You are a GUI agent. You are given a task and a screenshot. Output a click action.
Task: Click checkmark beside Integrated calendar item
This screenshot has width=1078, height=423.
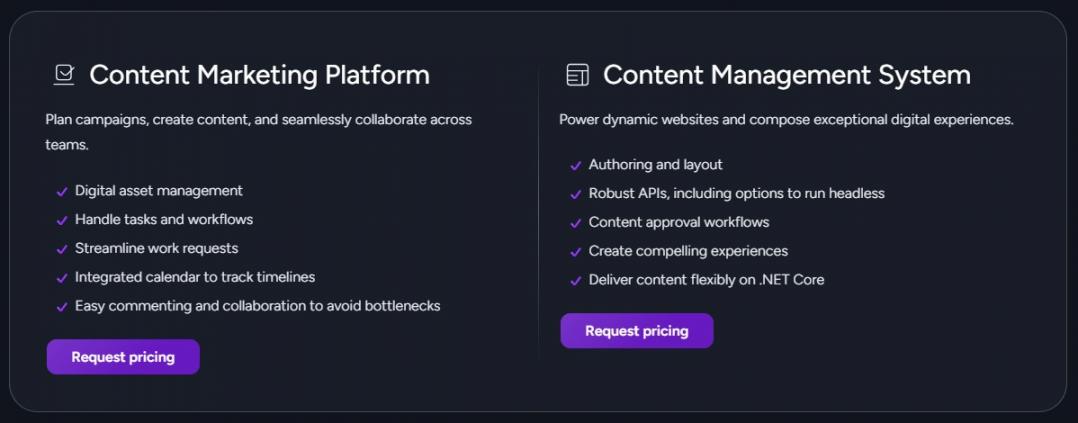62,278
